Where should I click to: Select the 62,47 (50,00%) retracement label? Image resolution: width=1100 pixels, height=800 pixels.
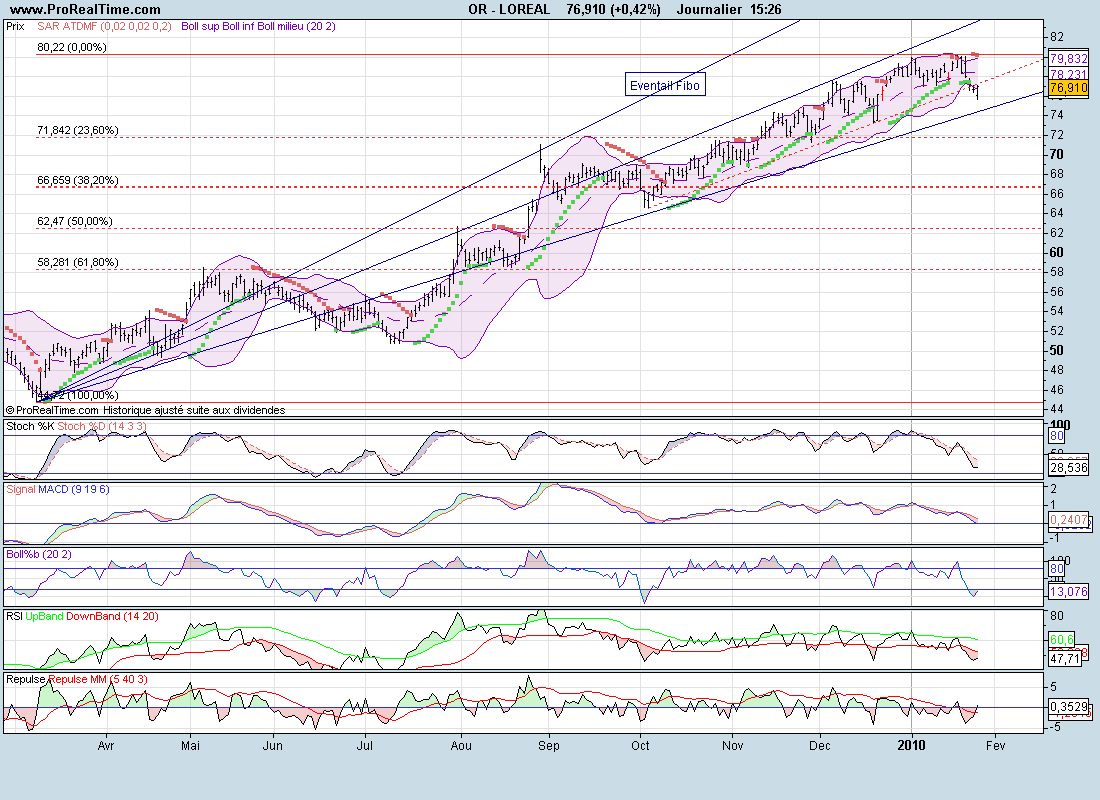pos(74,222)
